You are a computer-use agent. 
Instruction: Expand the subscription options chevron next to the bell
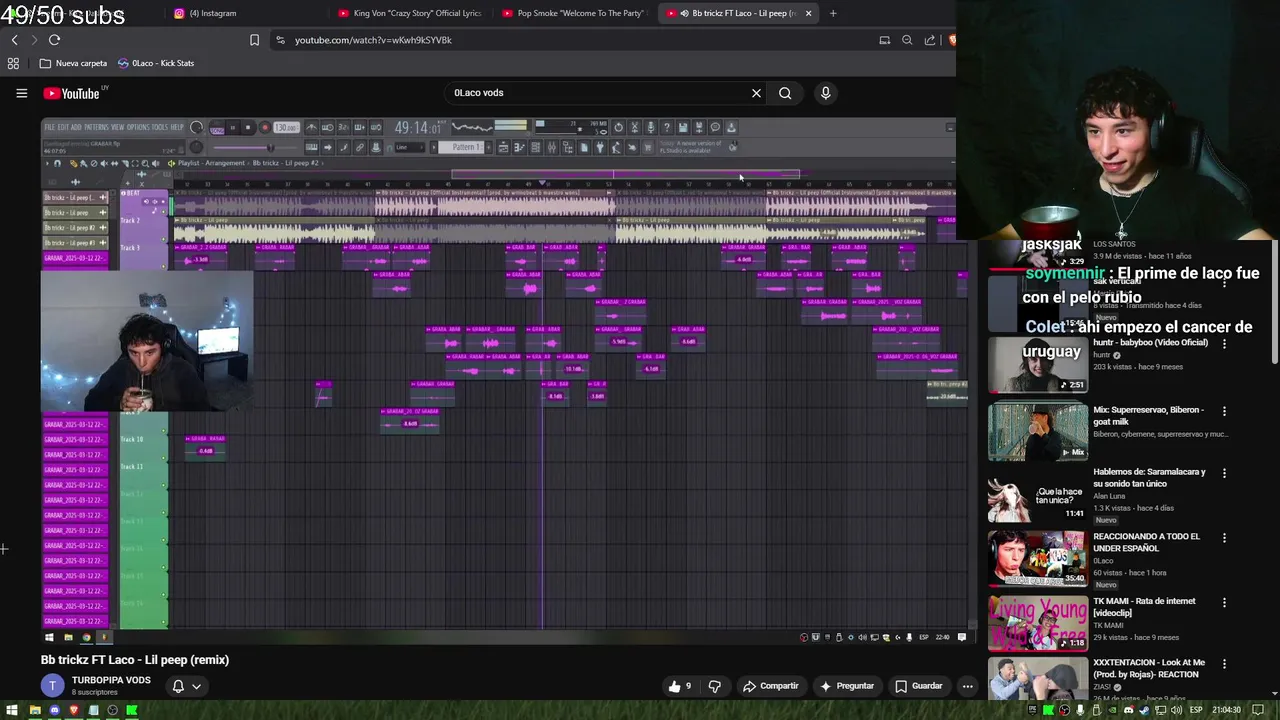(x=196, y=686)
